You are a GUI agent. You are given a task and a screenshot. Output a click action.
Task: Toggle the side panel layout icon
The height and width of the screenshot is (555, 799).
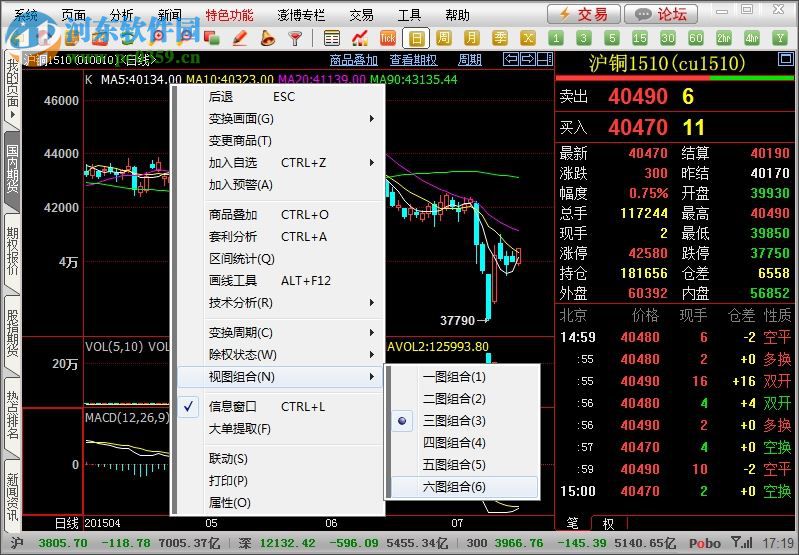point(545,60)
